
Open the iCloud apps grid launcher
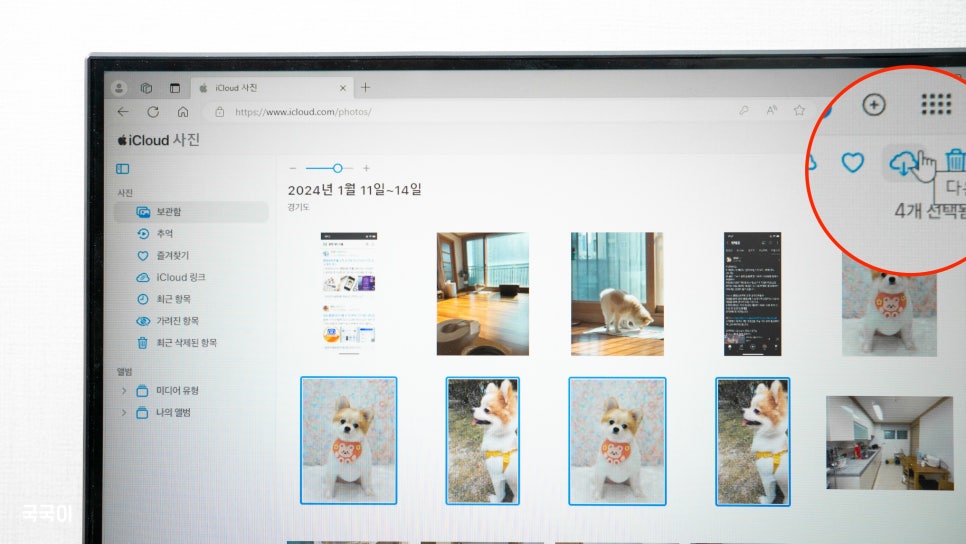936,104
